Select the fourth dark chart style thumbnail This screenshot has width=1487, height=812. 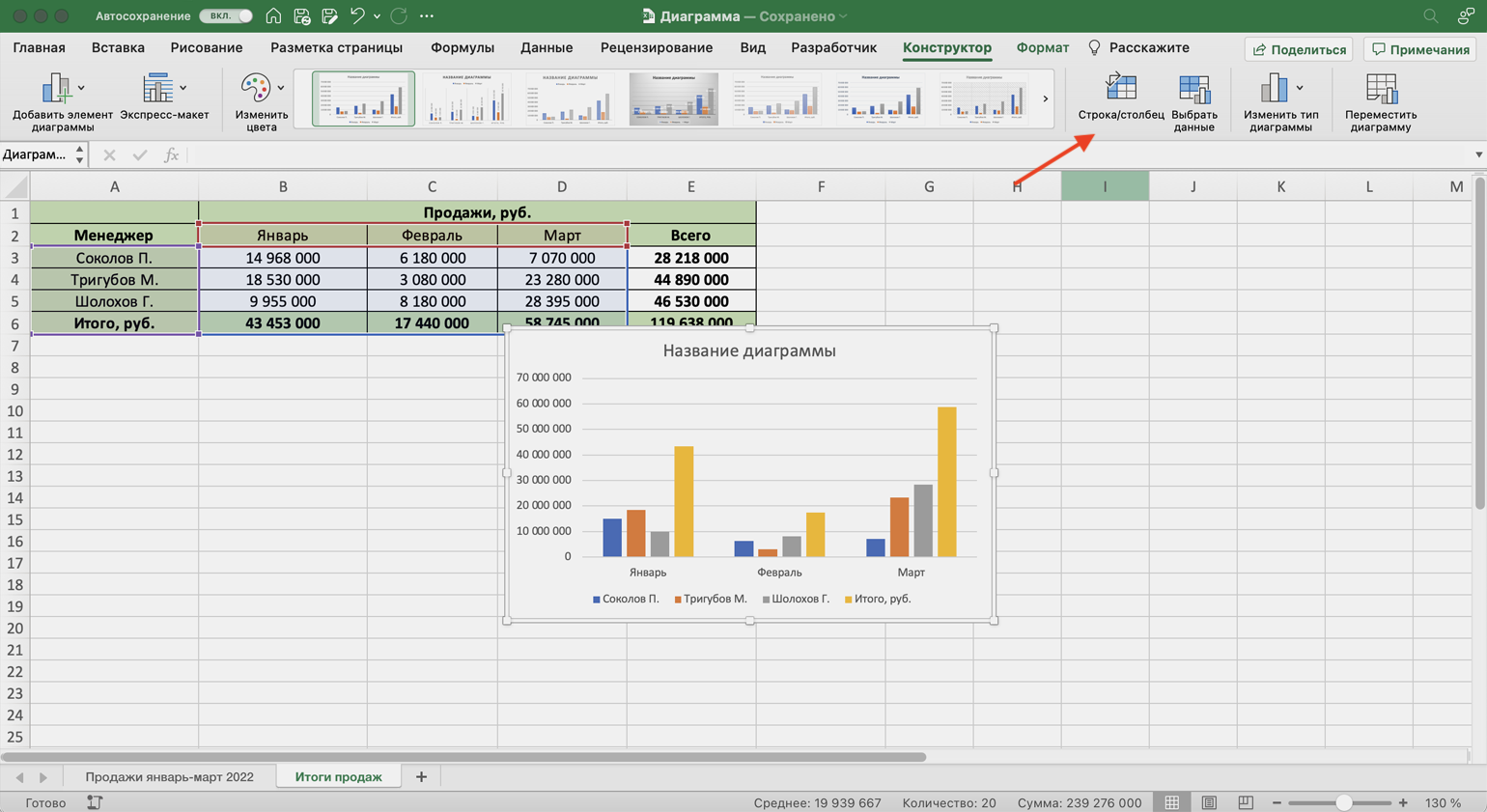click(x=673, y=98)
